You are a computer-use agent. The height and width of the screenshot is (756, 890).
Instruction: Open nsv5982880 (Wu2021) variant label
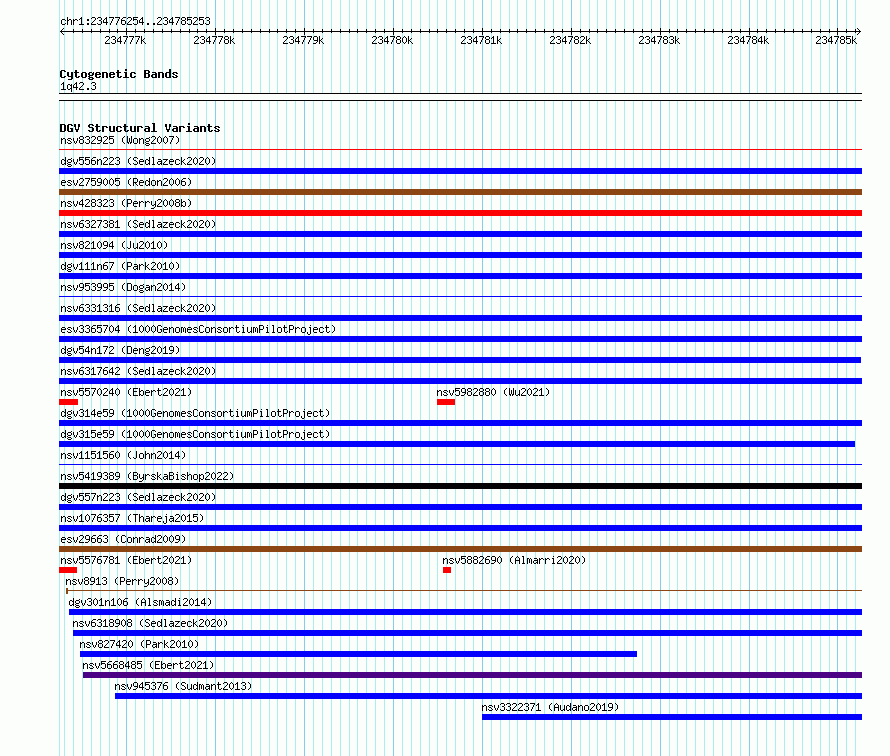tap(493, 392)
